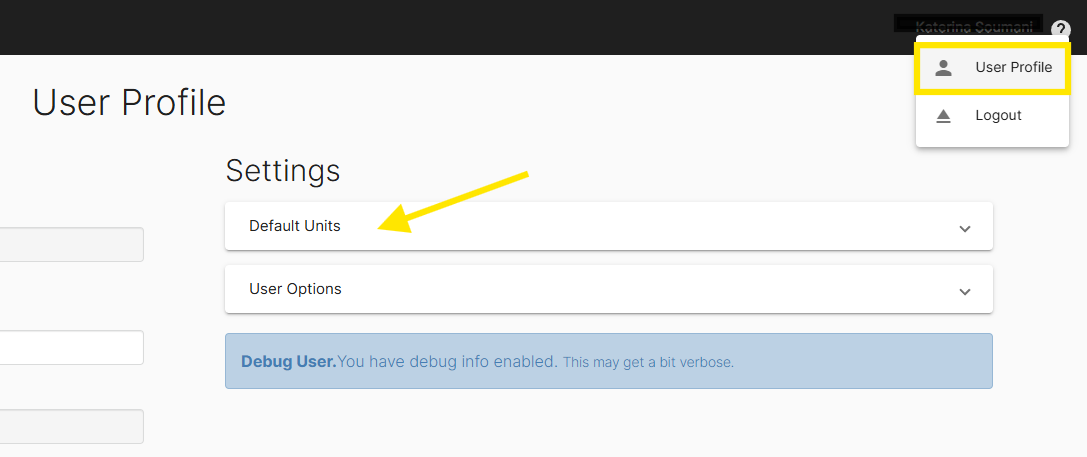Viewport: 1087px width, 457px height.
Task: Click the help question mark icon
Action: (x=1061, y=29)
